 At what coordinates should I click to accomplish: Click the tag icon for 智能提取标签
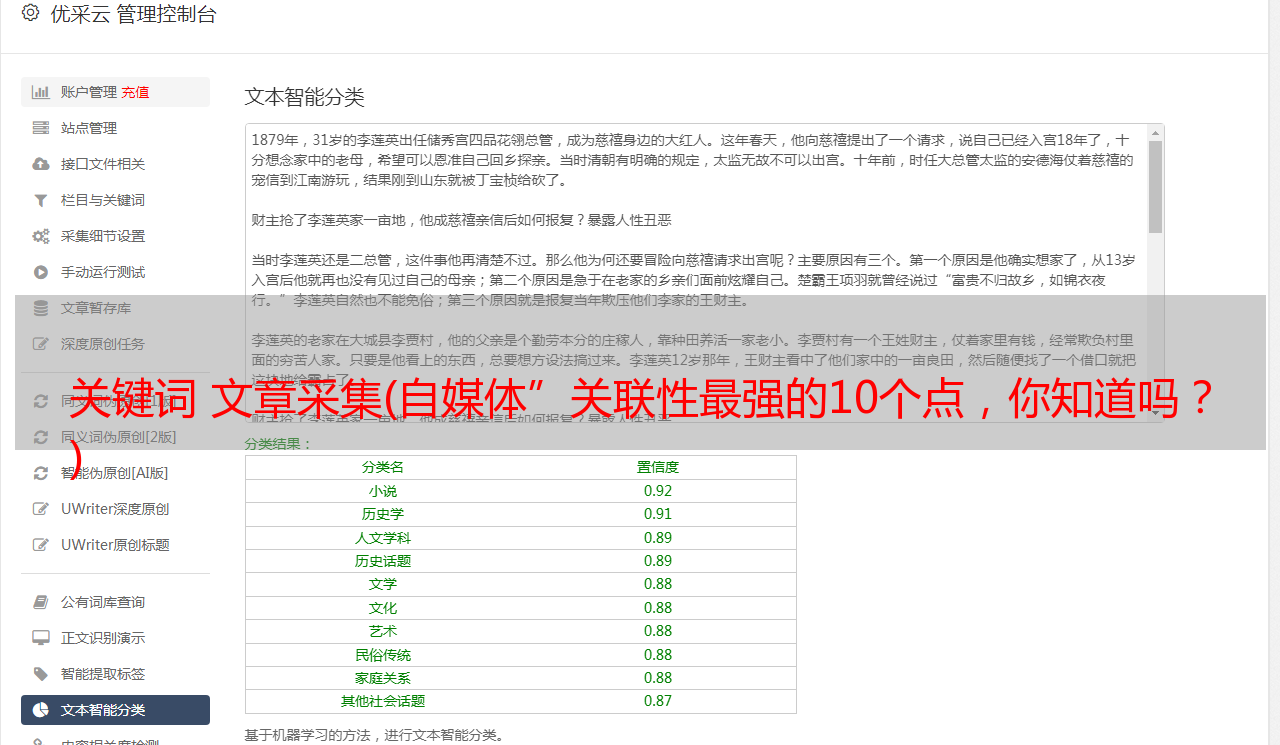pyautogui.click(x=41, y=674)
